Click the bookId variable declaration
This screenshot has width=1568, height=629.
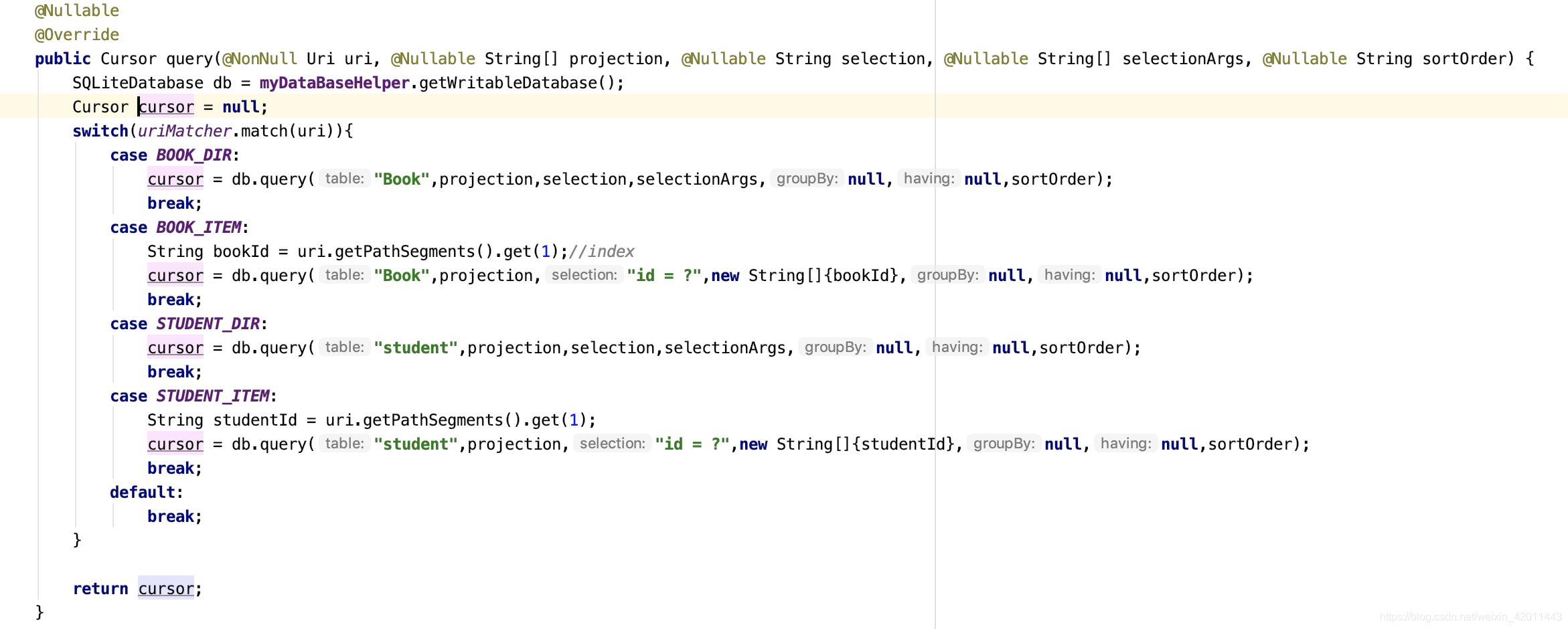click(241, 252)
